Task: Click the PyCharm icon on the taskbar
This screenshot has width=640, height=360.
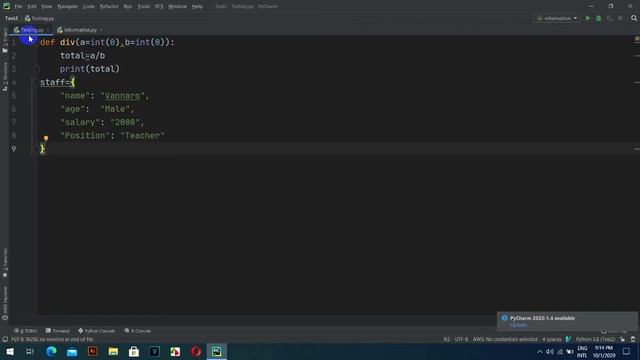Action: [216, 351]
